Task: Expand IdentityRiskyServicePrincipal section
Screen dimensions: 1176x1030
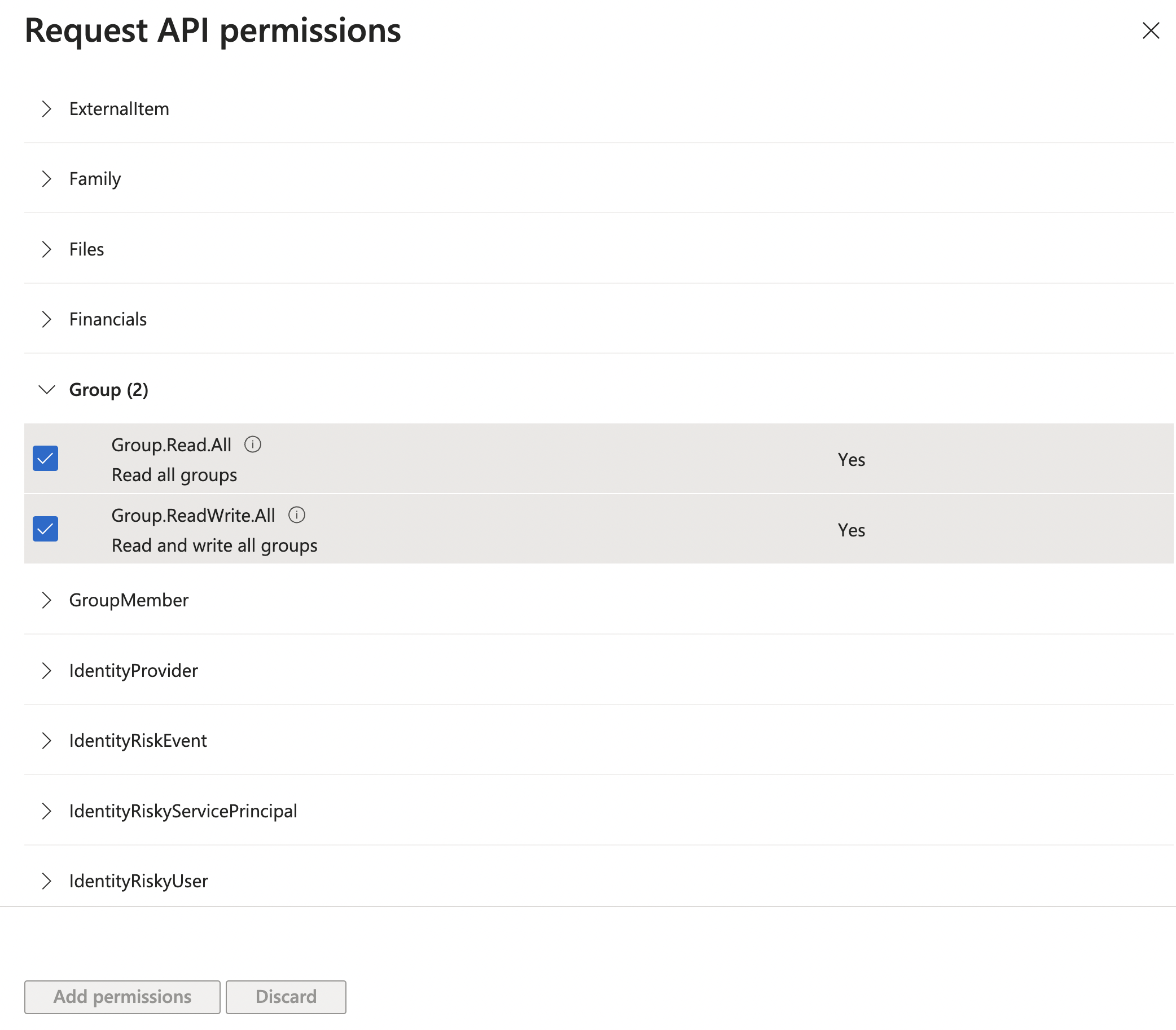Action: (x=47, y=811)
